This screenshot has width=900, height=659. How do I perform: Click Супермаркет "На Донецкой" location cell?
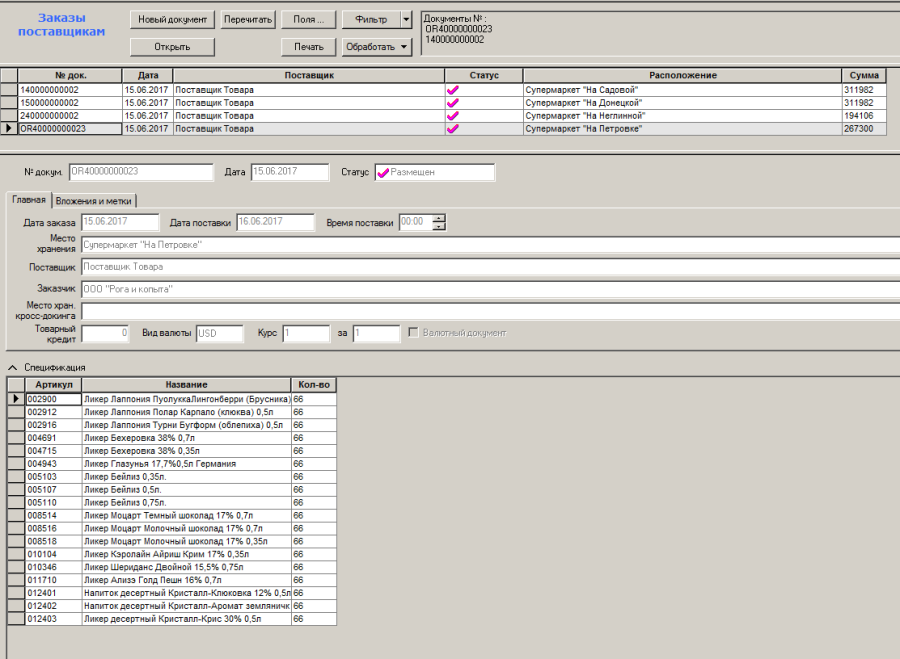pos(682,103)
